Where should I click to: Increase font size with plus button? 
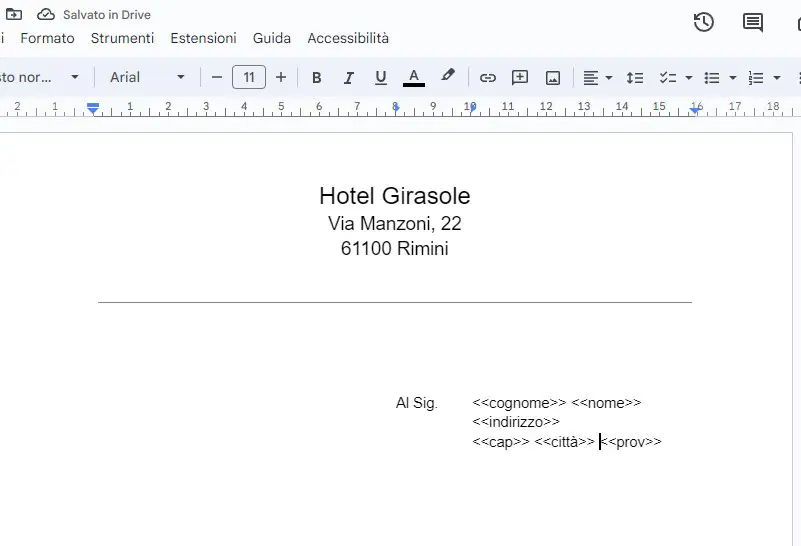point(280,77)
